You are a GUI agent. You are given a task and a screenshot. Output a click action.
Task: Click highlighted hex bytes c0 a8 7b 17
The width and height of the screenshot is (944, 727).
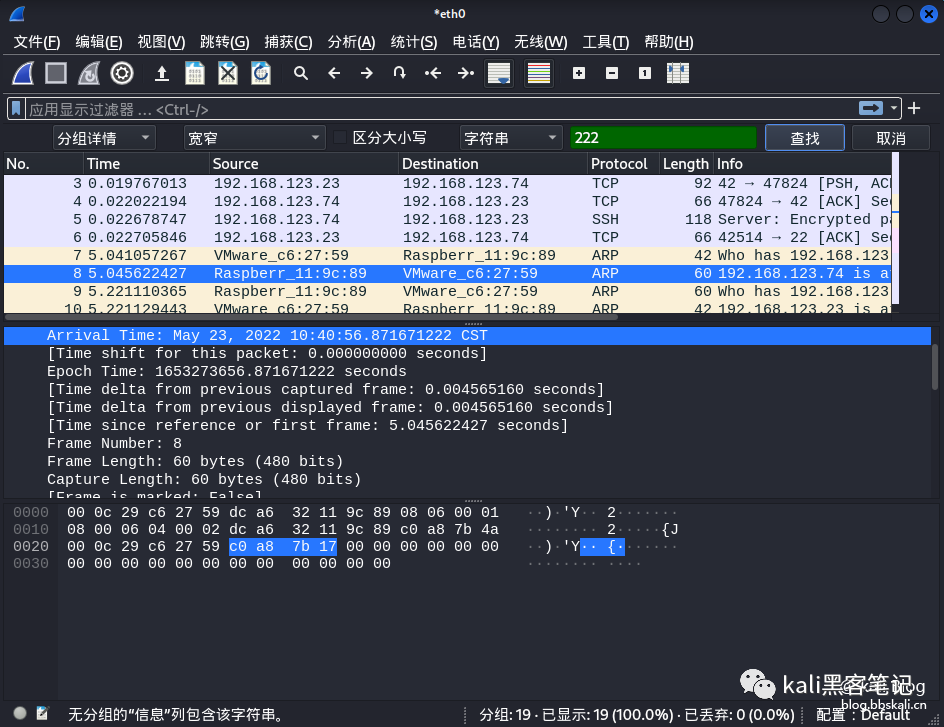(283, 546)
